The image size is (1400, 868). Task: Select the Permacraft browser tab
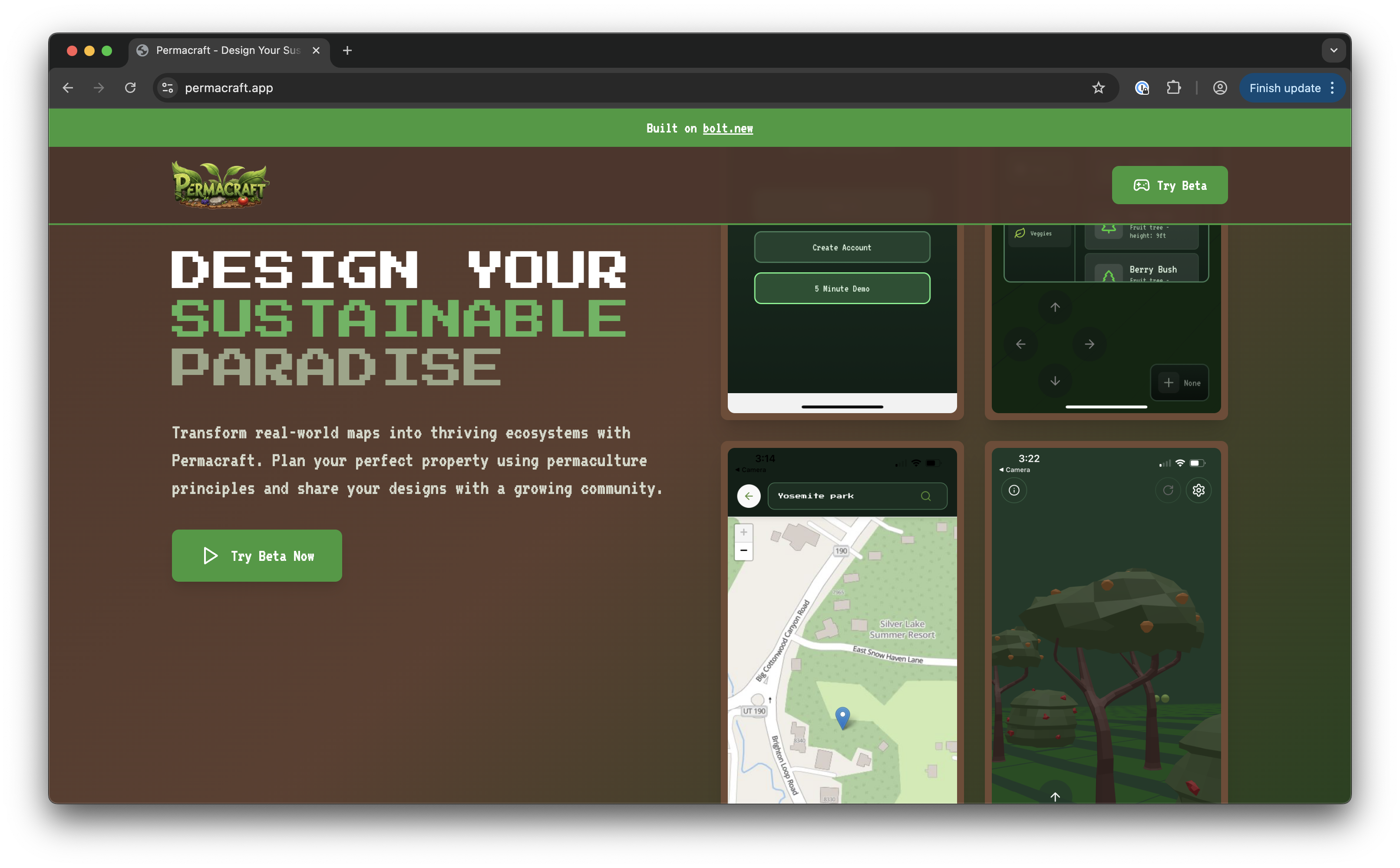point(228,50)
